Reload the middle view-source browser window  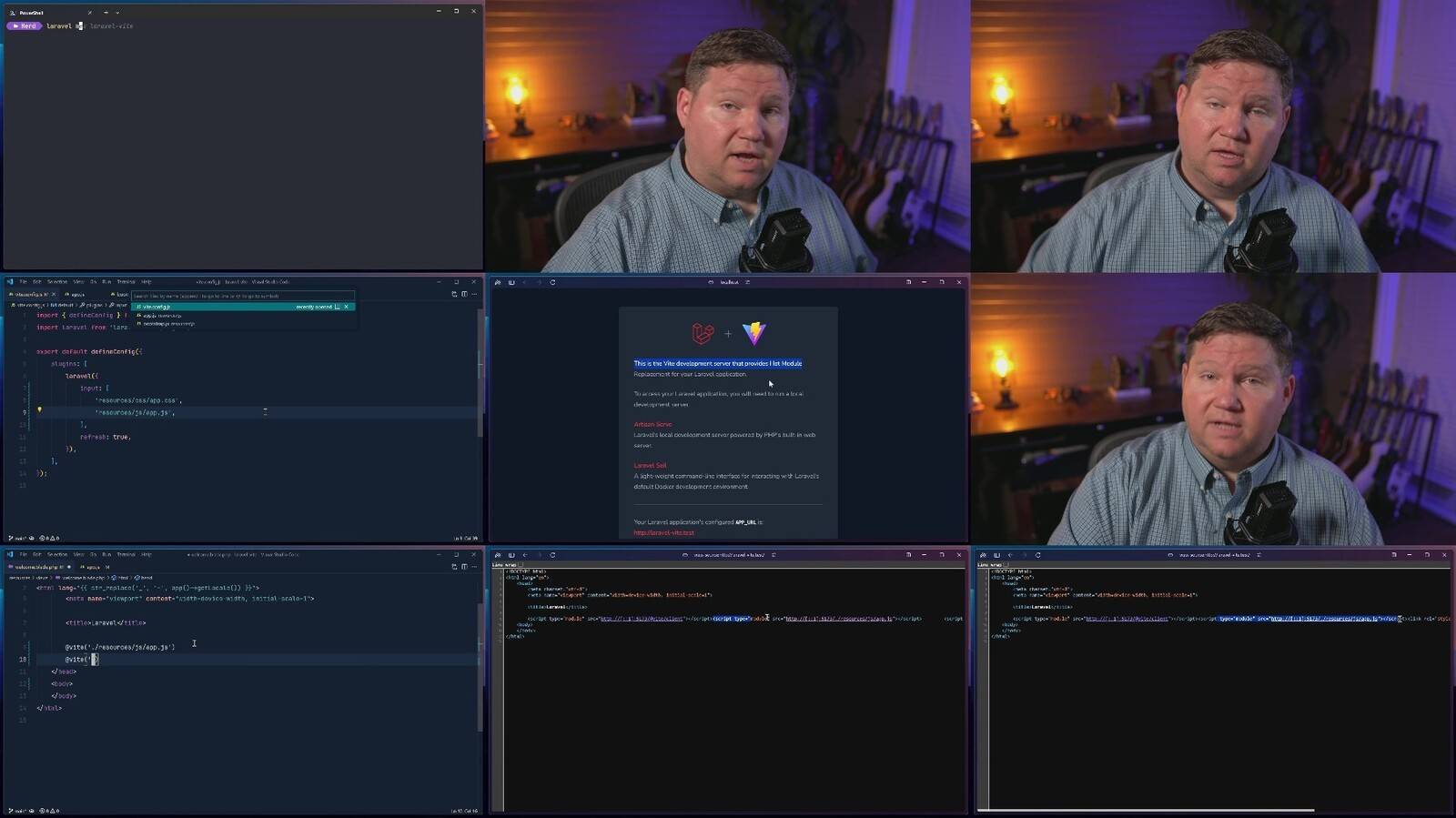pos(552,555)
